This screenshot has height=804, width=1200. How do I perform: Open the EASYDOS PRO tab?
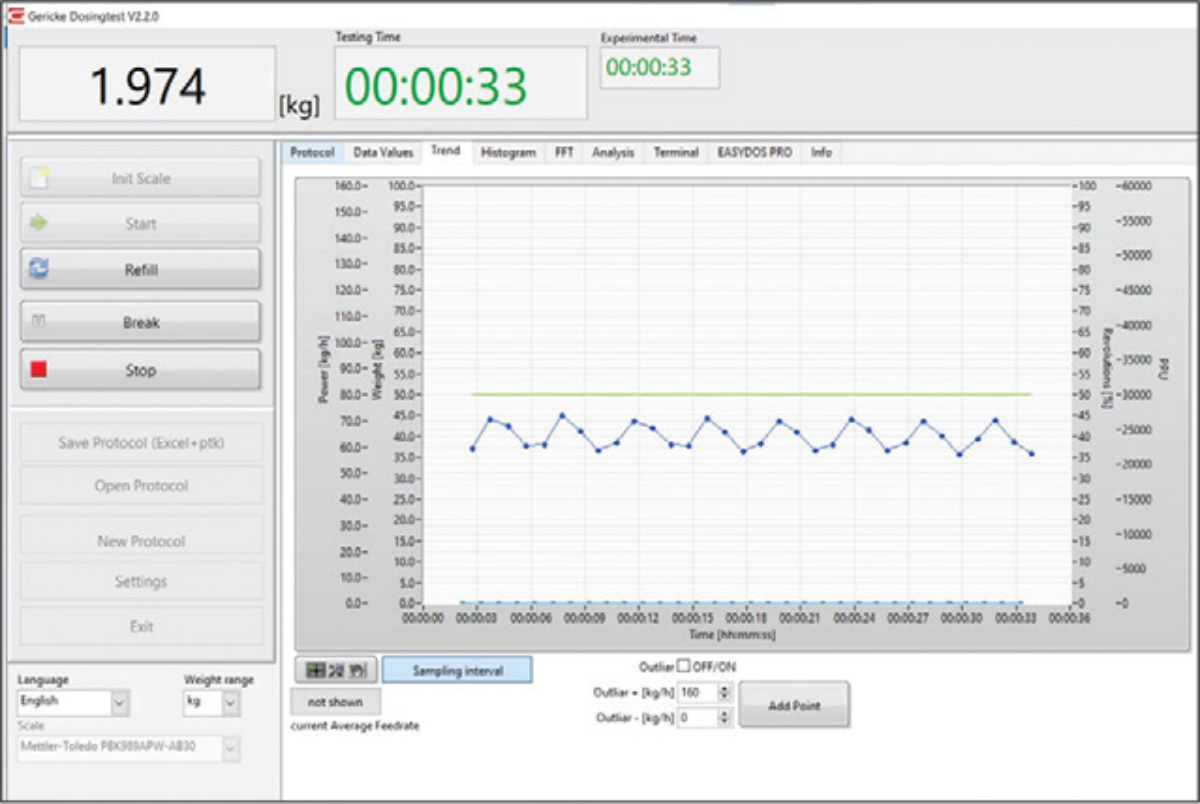(x=754, y=153)
